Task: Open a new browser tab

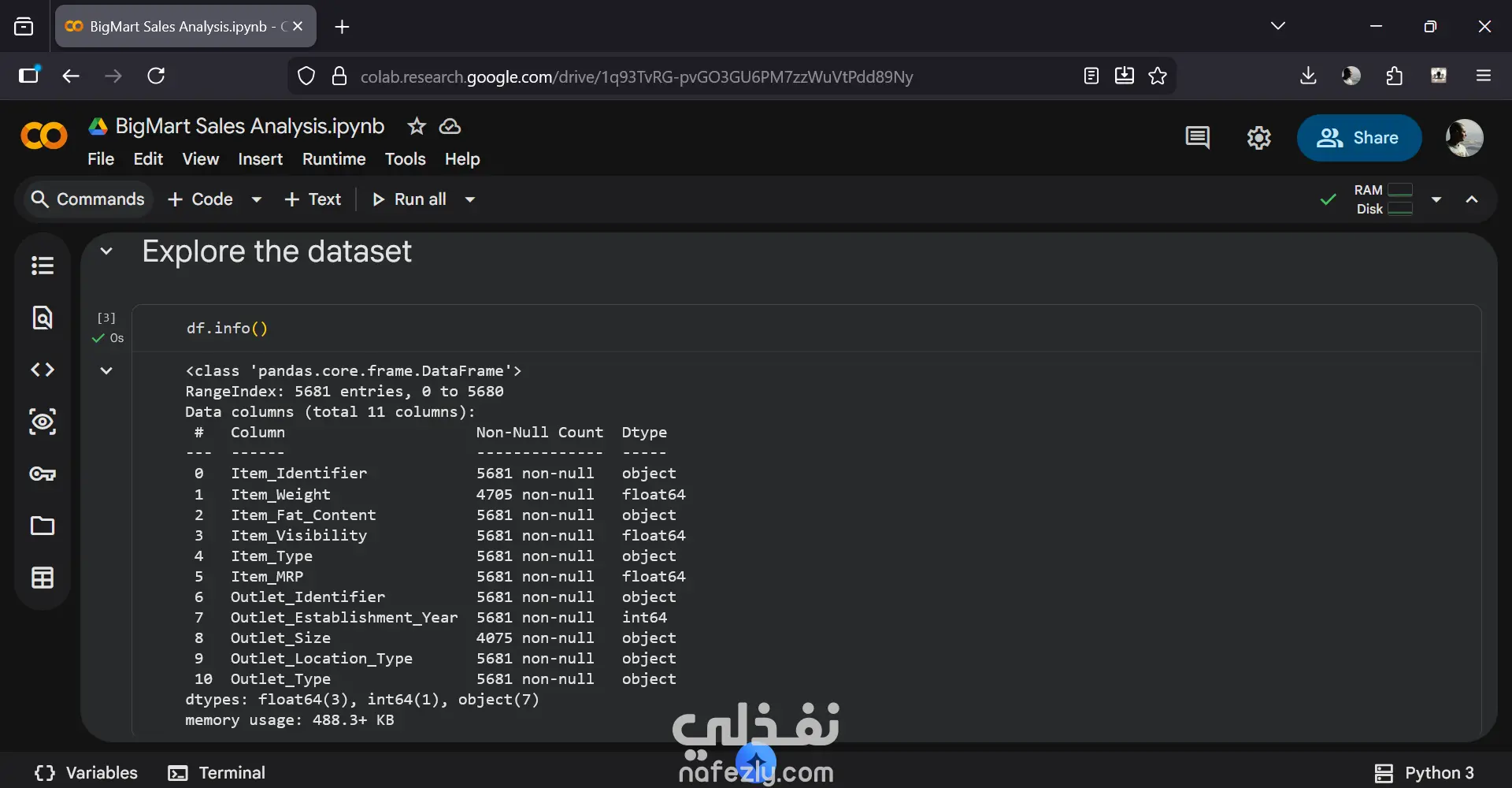Action: 342,27
